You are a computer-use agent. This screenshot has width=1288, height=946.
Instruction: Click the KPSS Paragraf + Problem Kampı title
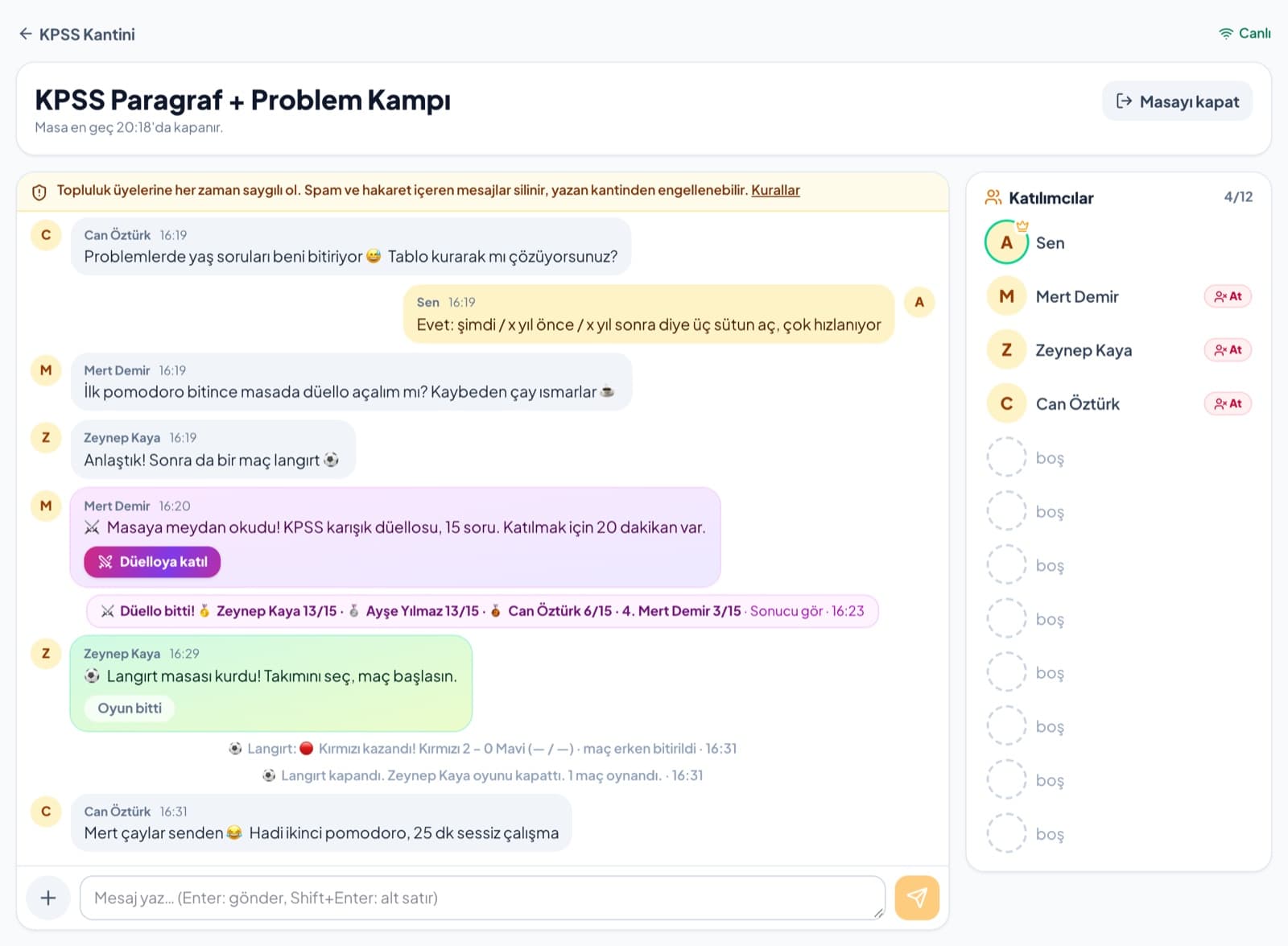242,100
